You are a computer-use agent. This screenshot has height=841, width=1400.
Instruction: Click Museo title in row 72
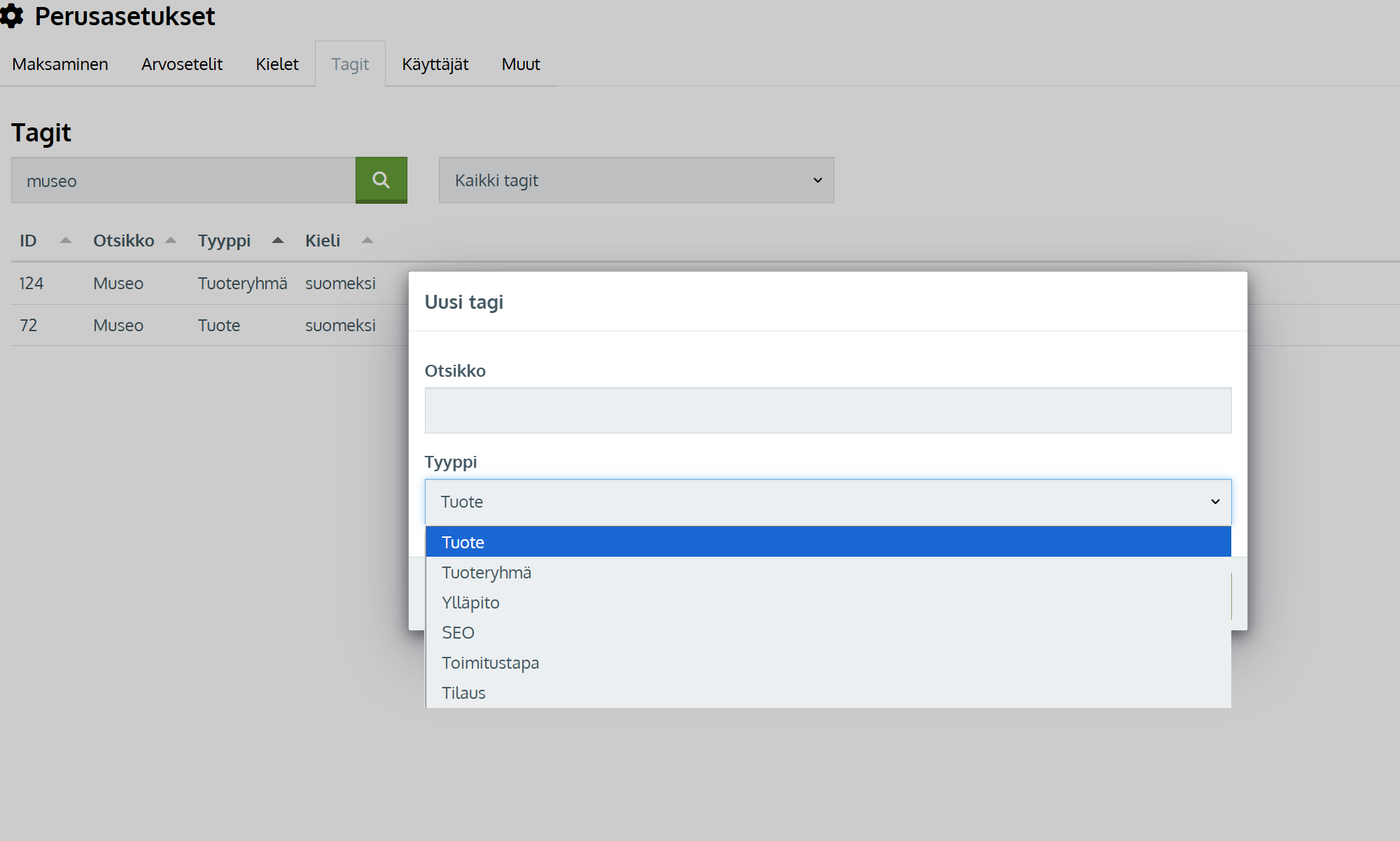click(118, 325)
